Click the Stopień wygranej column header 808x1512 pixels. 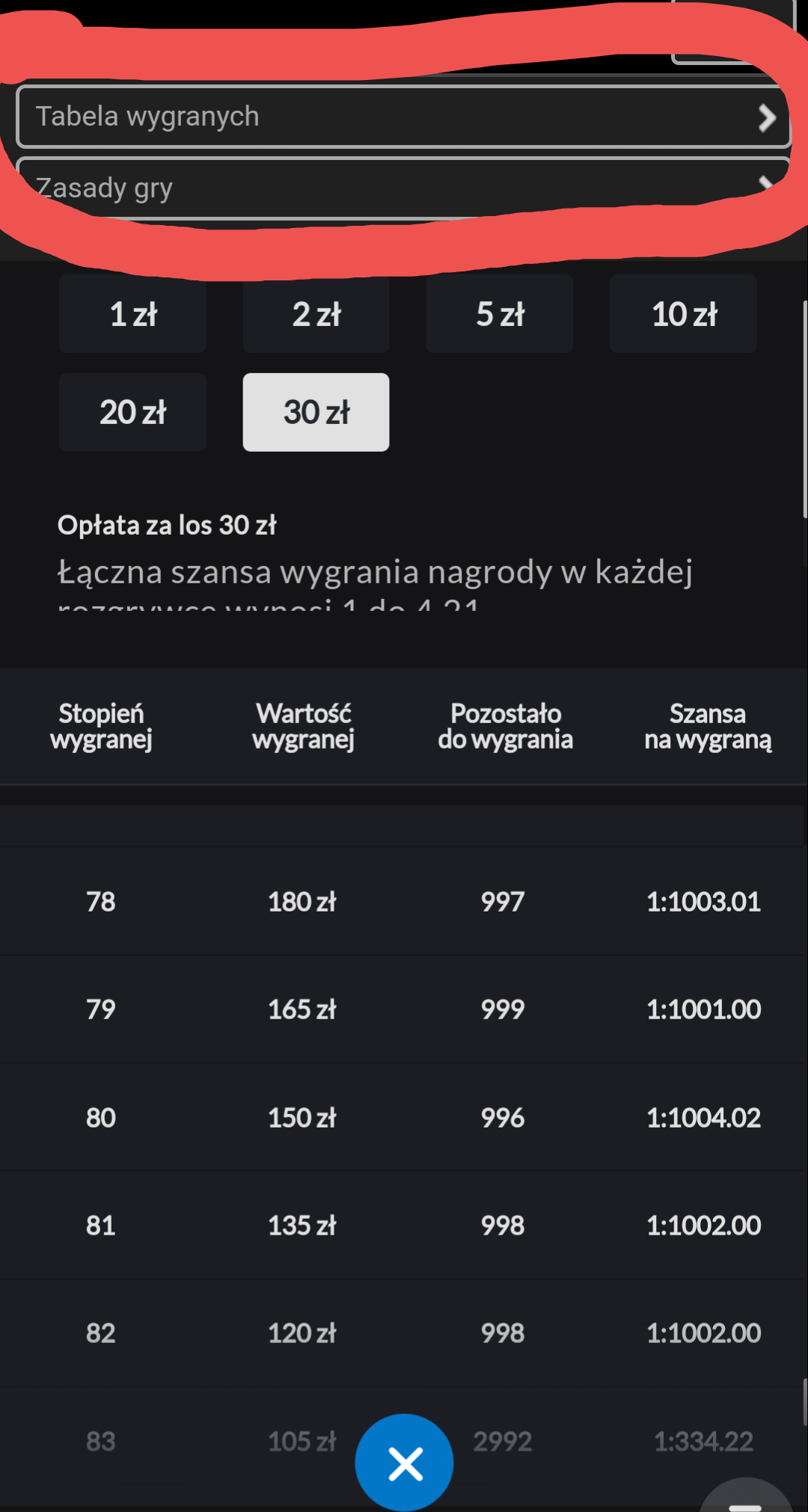(101, 726)
